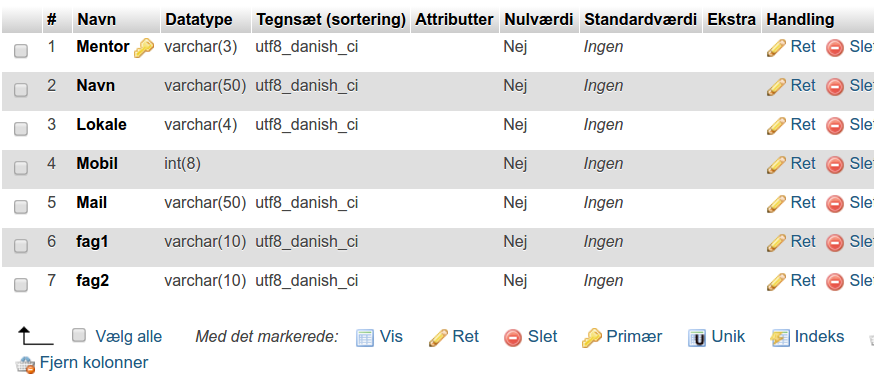Image resolution: width=874 pixels, height=380 pixels.
Task: Click the red delete icon in Navn row
Action: pos(834,87)
